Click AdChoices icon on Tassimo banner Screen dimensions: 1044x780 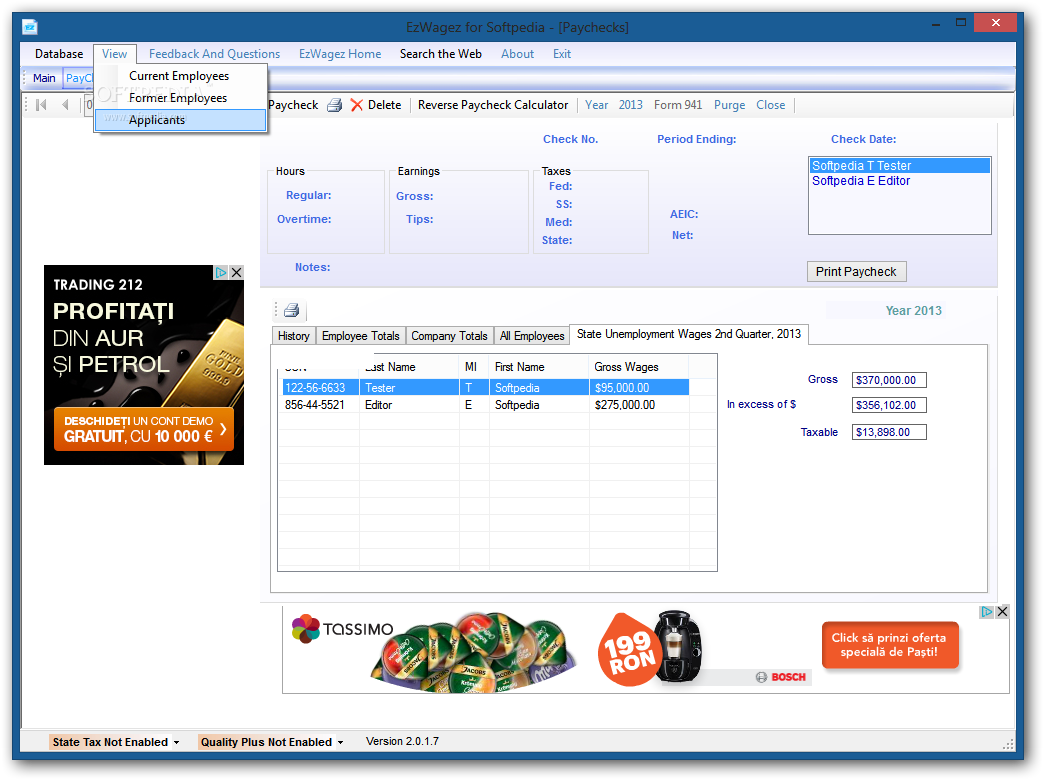(x=987, y=611)
